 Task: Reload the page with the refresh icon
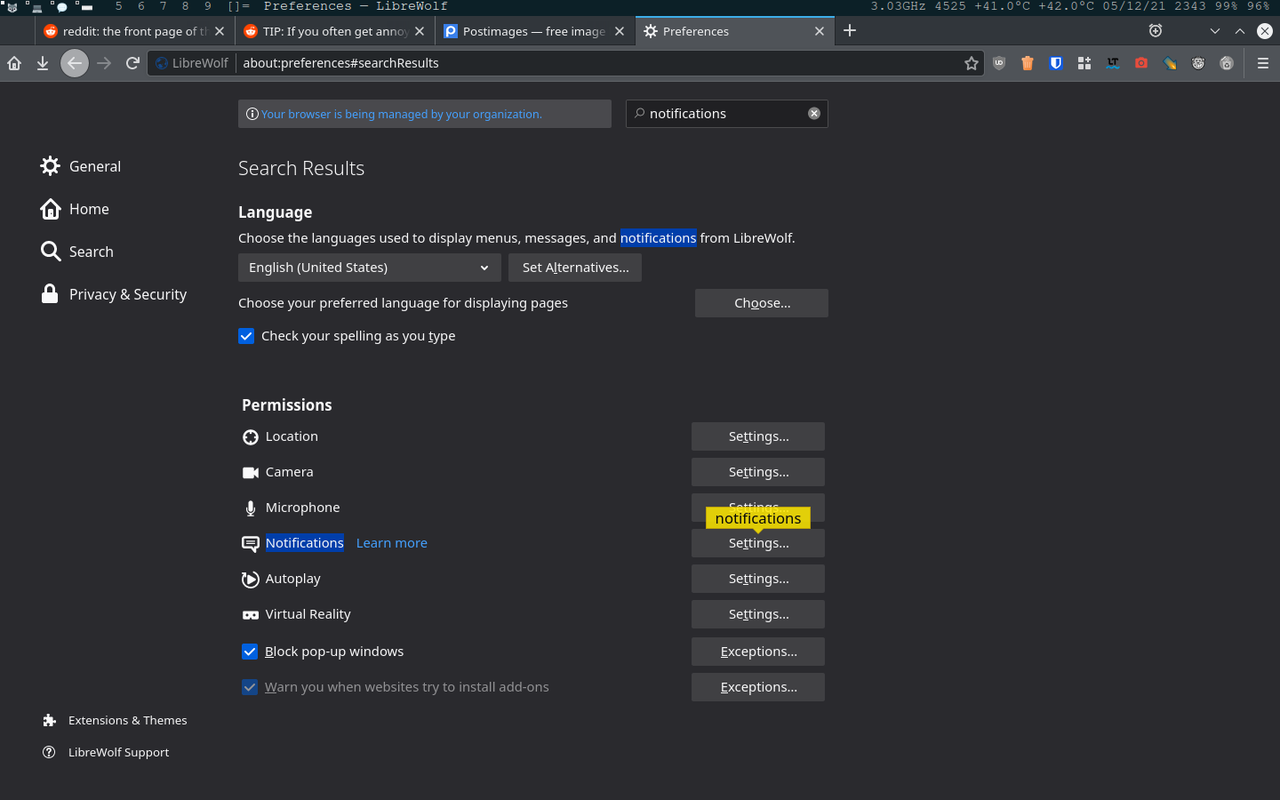[x=132, y=63]
